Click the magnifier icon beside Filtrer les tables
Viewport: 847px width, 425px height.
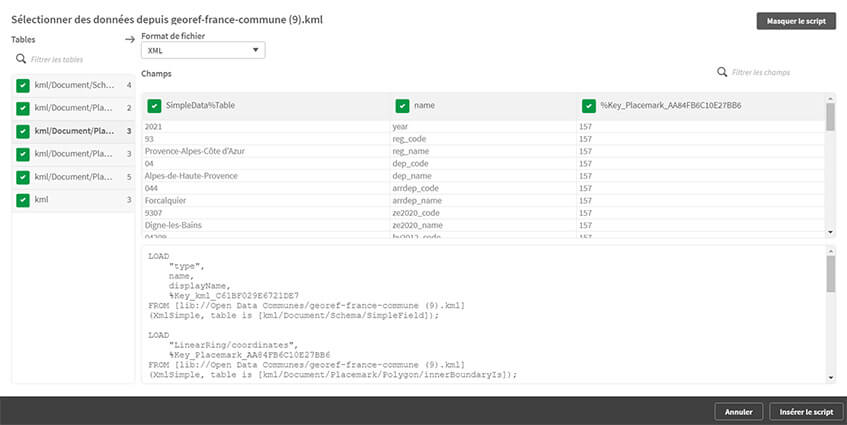(x=20, y=59)
